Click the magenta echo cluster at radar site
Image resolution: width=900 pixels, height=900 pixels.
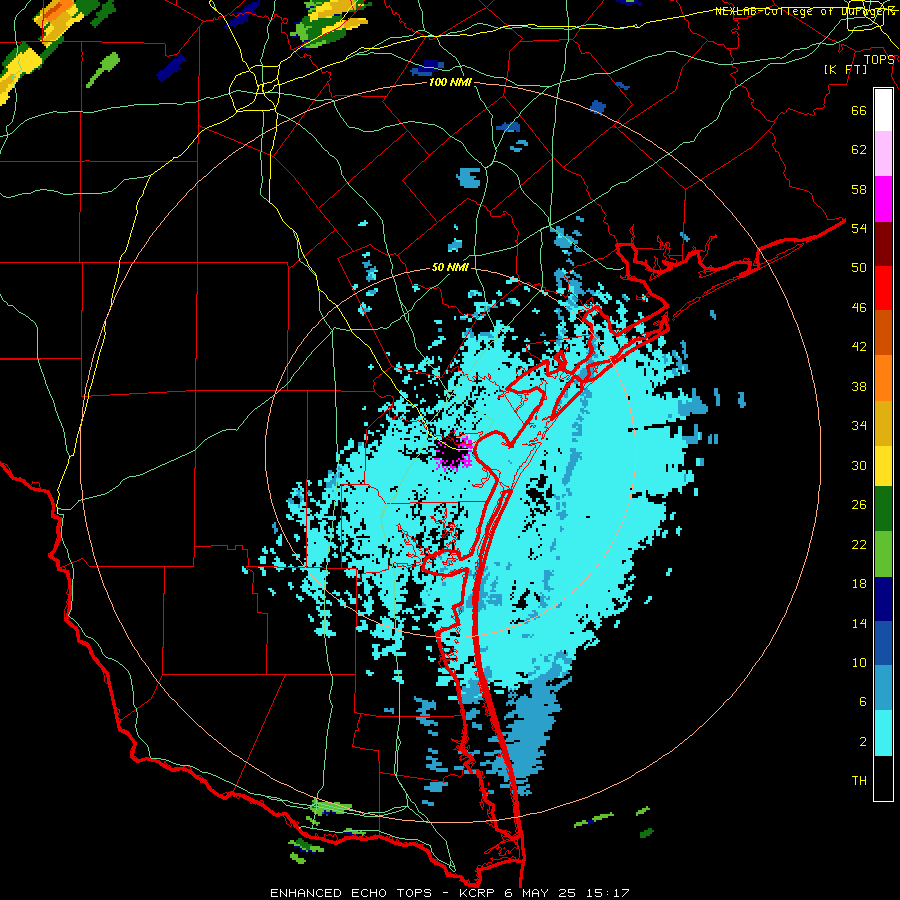[x=454, y=453]
